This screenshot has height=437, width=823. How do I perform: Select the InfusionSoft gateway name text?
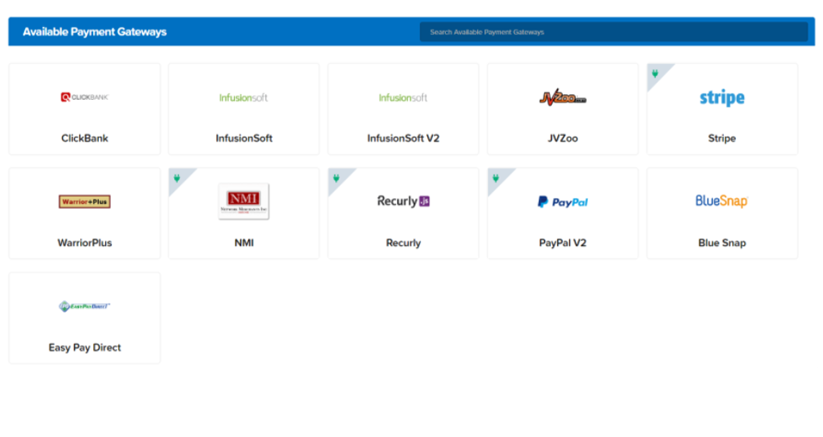tap(244, 138)
